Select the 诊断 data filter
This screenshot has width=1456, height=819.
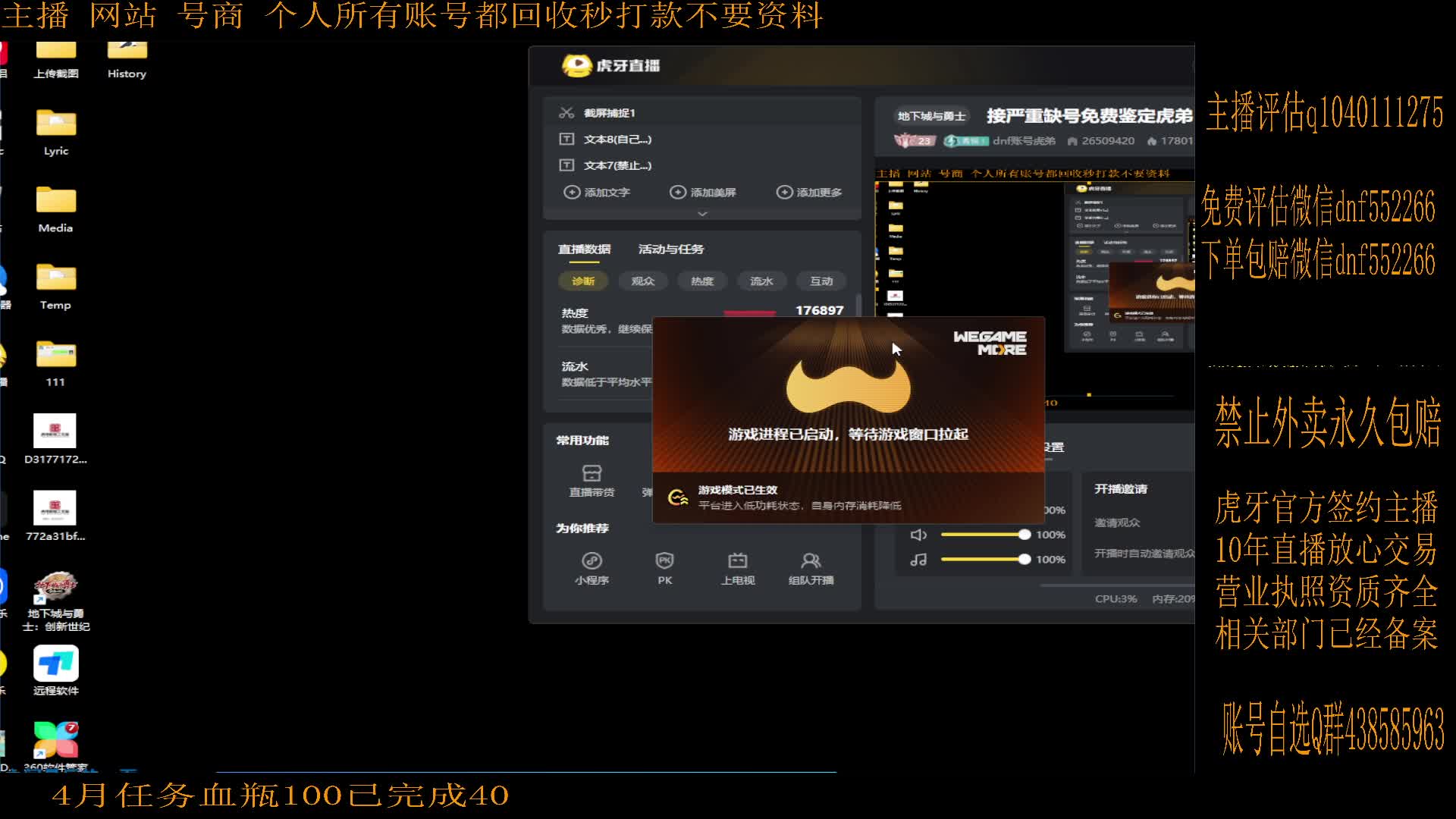583,281
